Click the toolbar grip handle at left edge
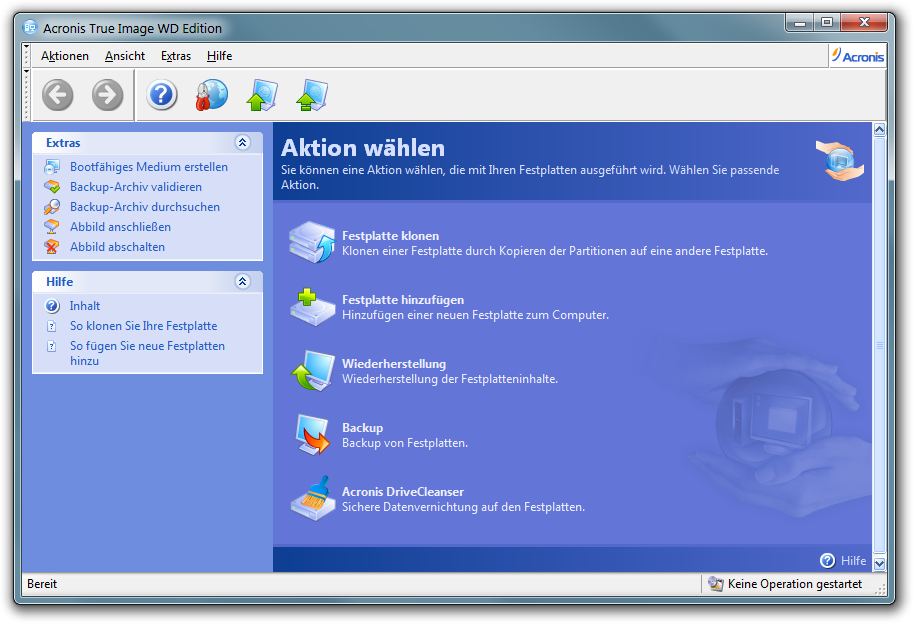The height and width of the screenshot is (624, 914). (x=26, y=94)
